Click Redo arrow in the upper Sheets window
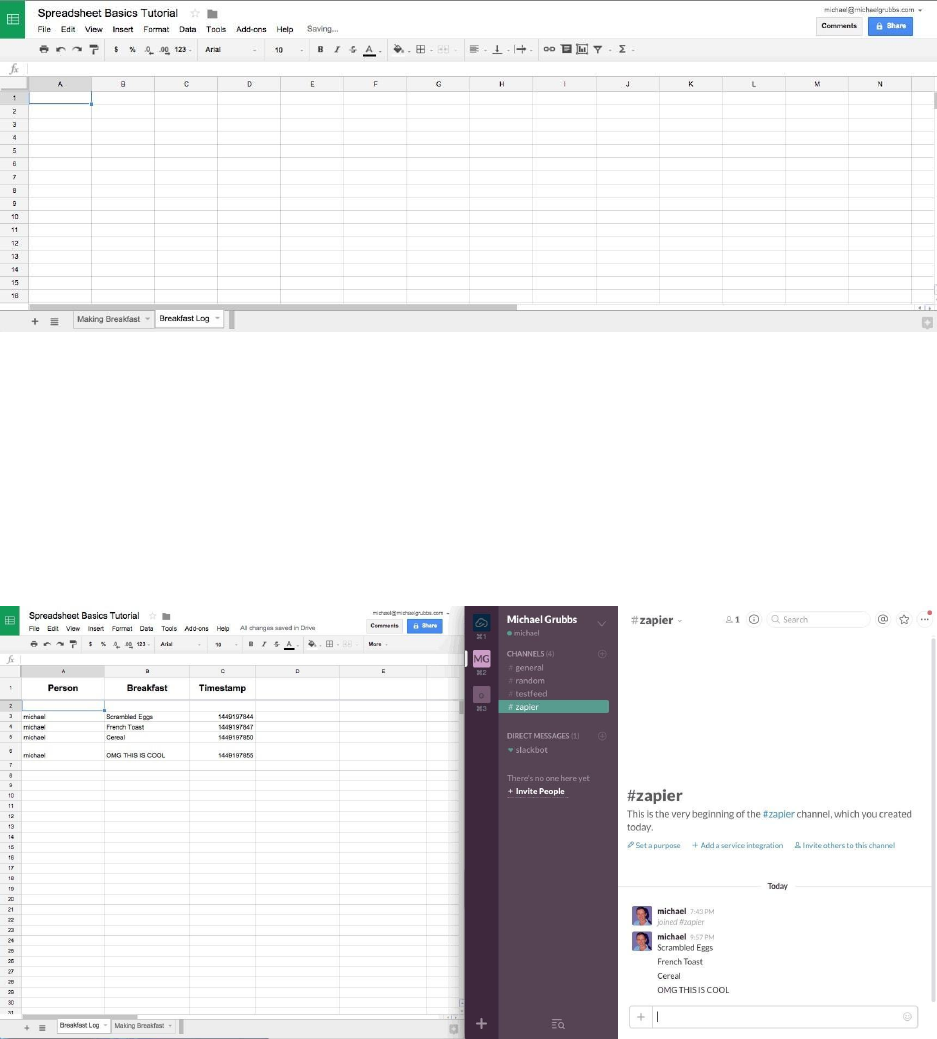 click(x=77, y=49)
